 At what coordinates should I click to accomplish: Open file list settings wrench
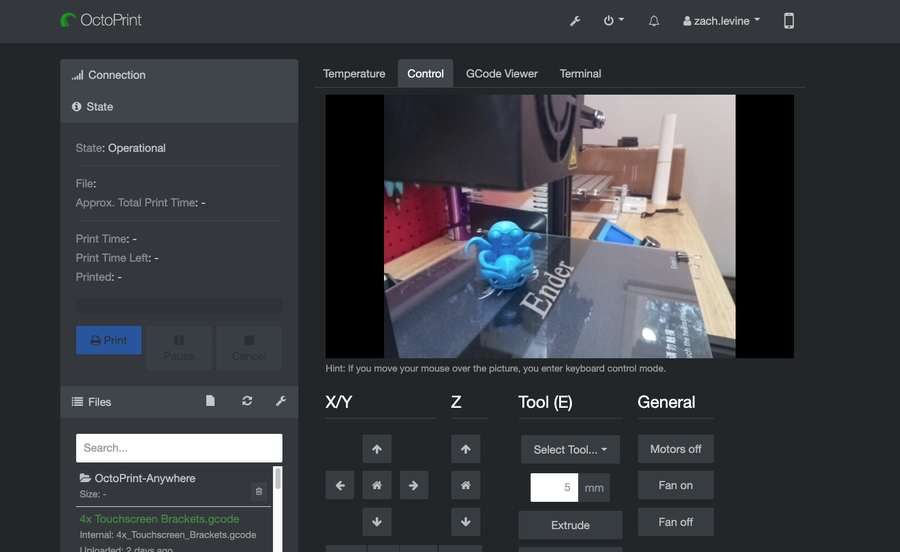point(281,401)
